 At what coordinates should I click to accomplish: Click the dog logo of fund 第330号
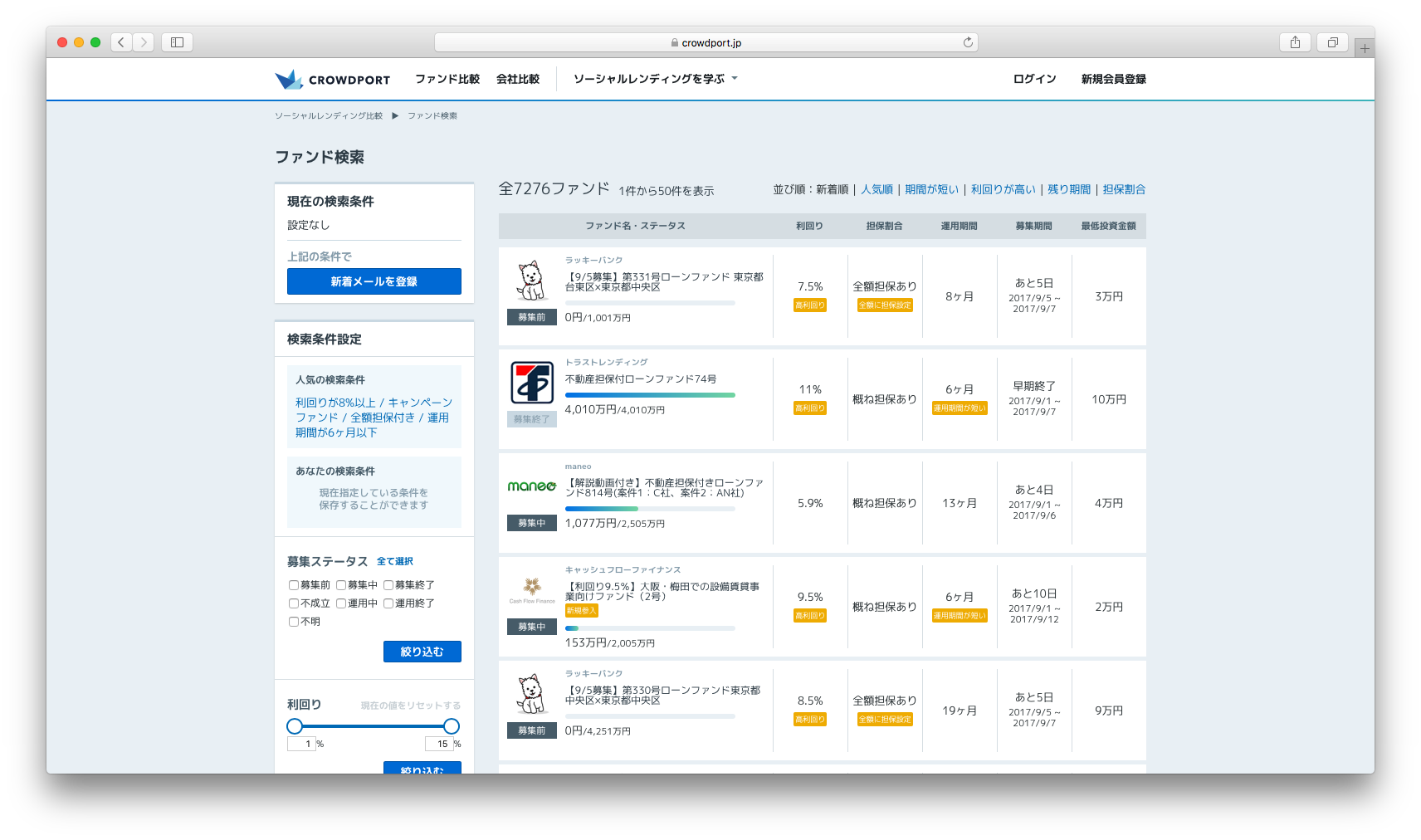532,695
